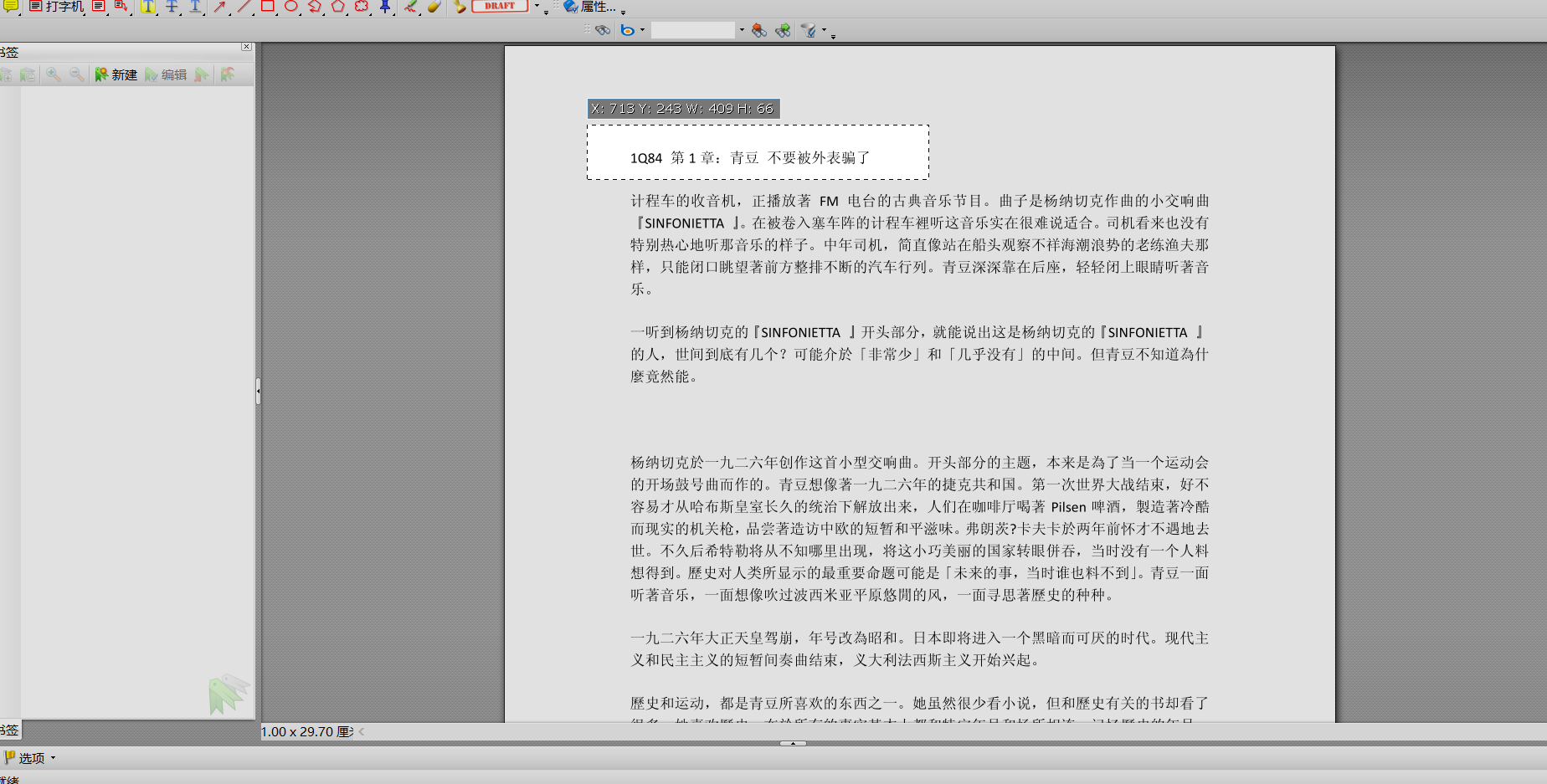The image size is (1547, 784).
Task: Expand the find toolbar overflow options
Action: [833, 36]
